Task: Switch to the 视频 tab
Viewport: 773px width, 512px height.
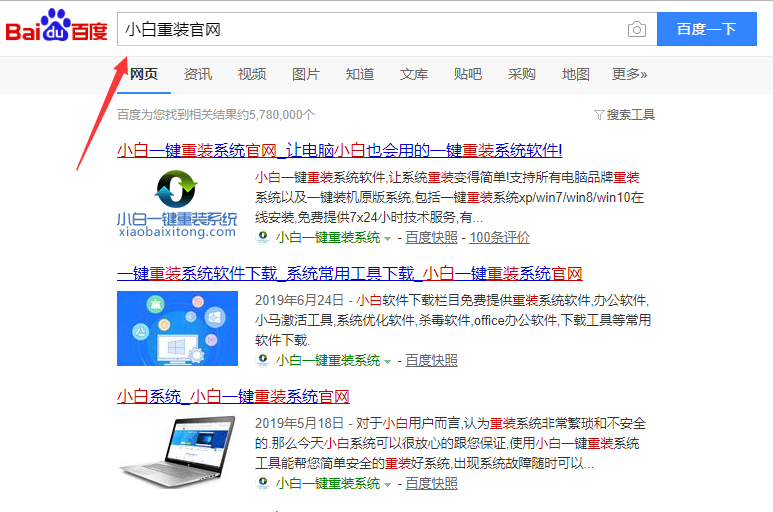Action: click(252, 74)
